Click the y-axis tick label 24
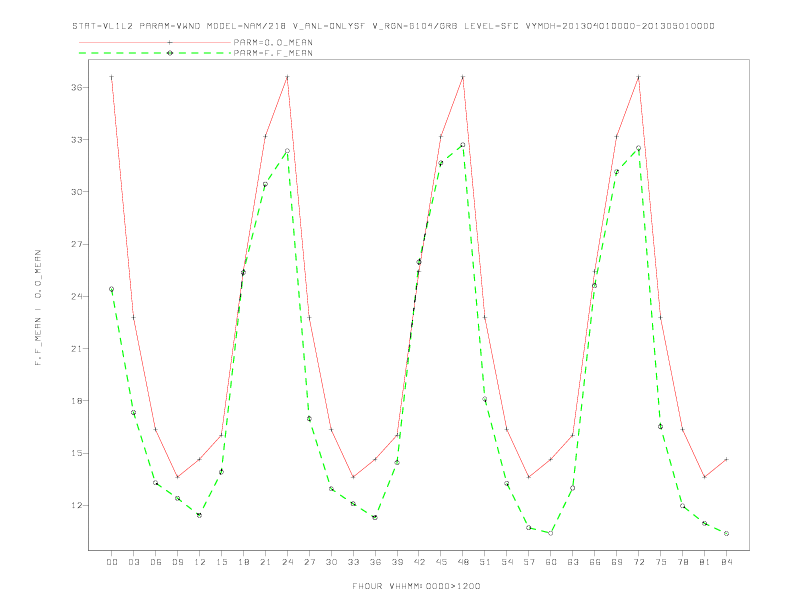 (x=77, y=296)
